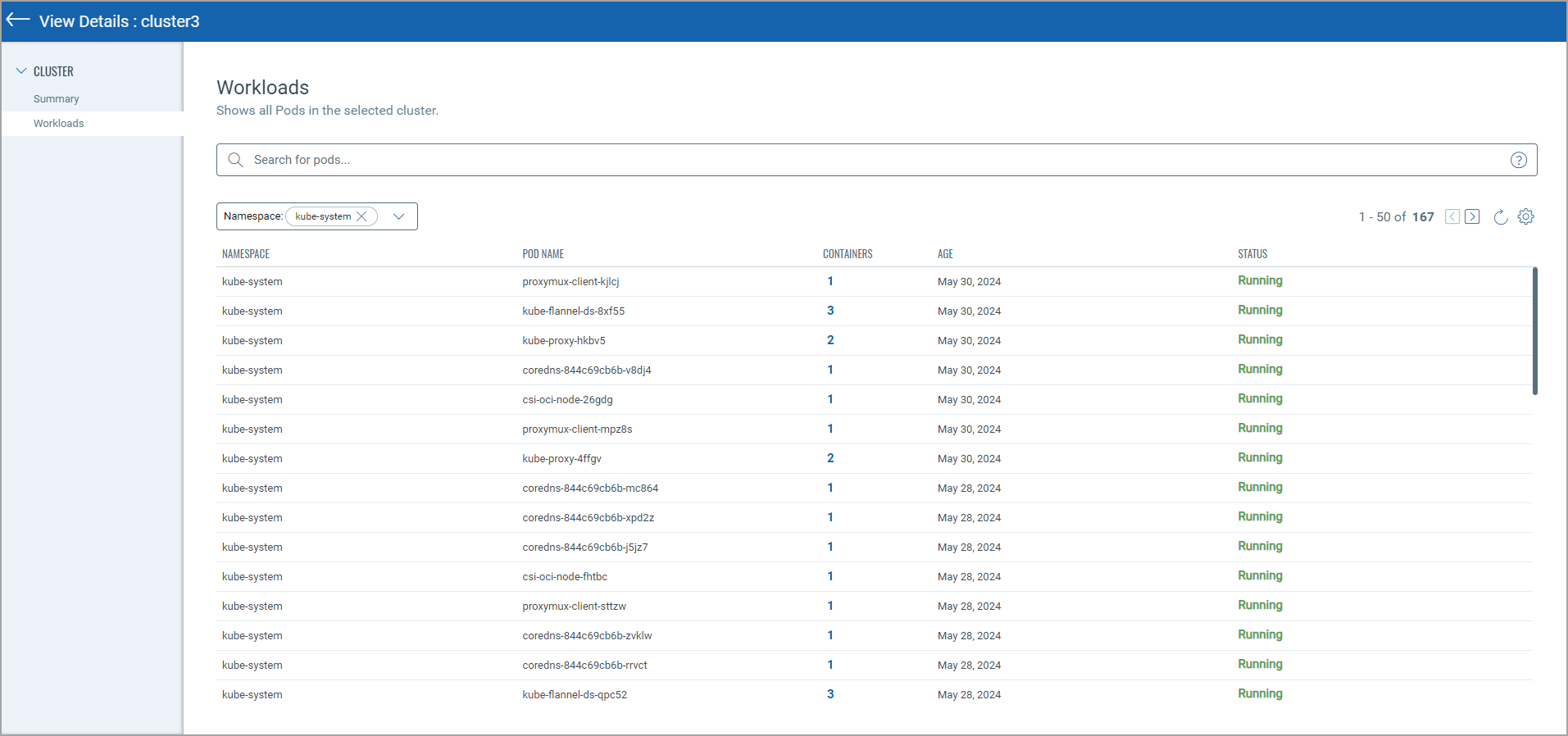Remove the kube-system namespace filter chip

[x=361, y=216]
